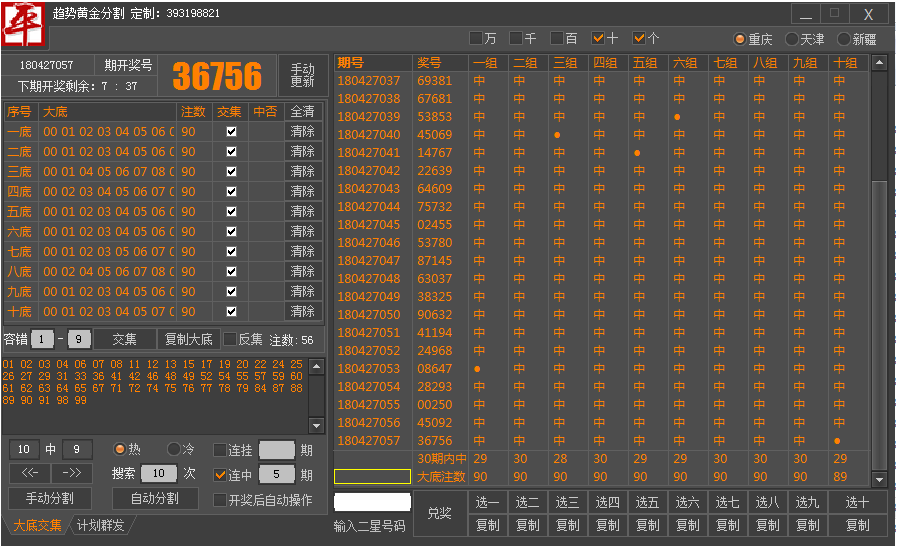Click the results table scroll-down arrow
This screenshot has height=546, width=897.
tap(879, 479)
